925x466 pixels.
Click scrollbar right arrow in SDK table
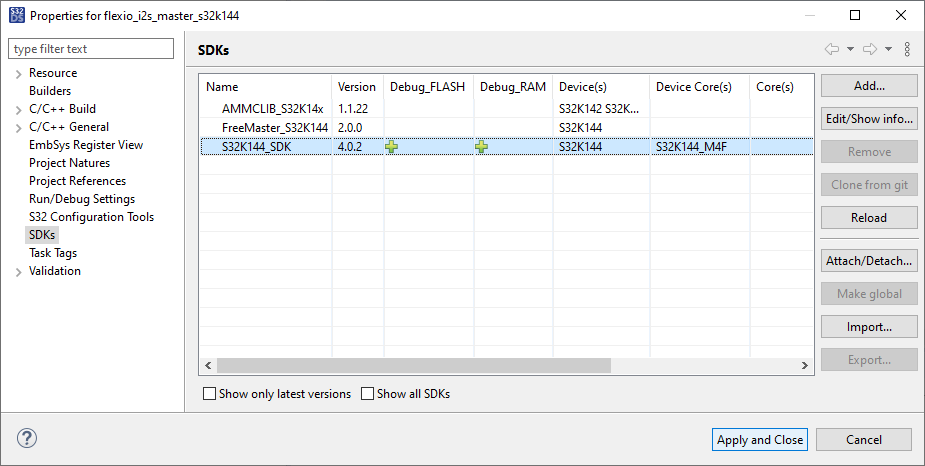coord(805,365)
